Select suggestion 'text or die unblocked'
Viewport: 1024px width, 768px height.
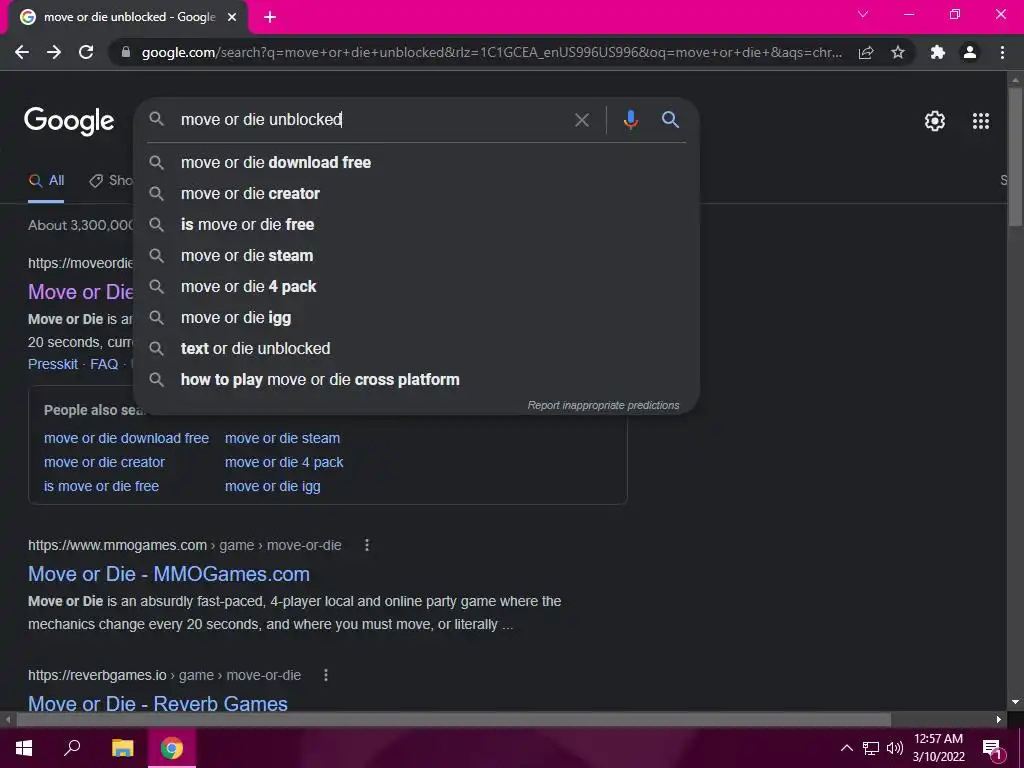tap(416, 349)
